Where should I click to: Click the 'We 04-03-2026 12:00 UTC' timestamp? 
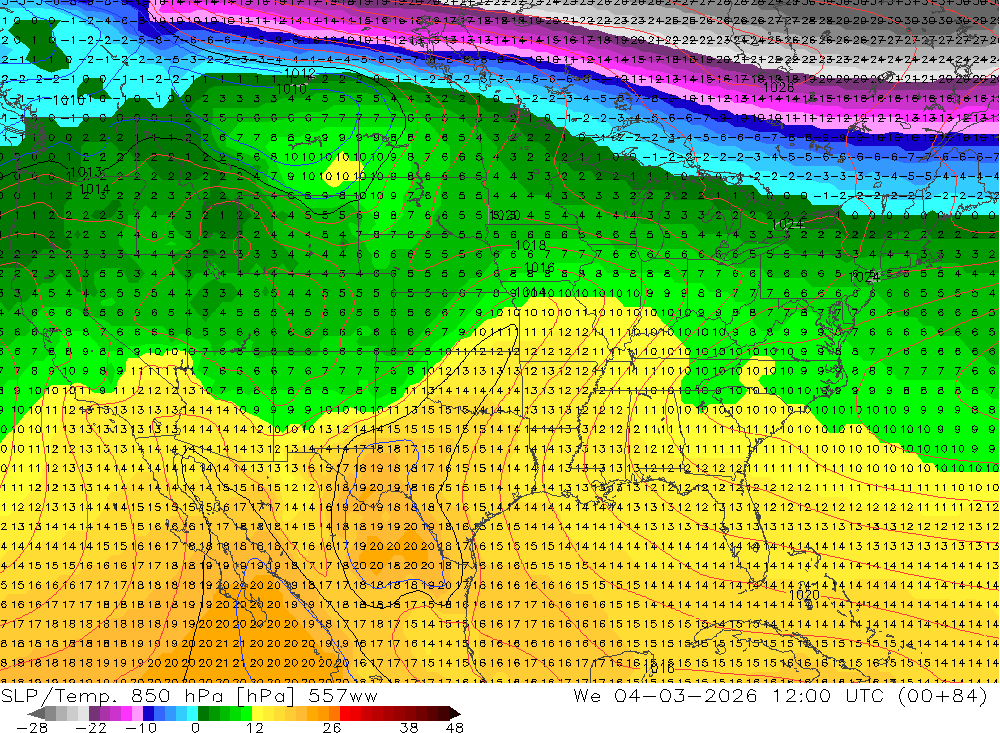pos(731,695)
